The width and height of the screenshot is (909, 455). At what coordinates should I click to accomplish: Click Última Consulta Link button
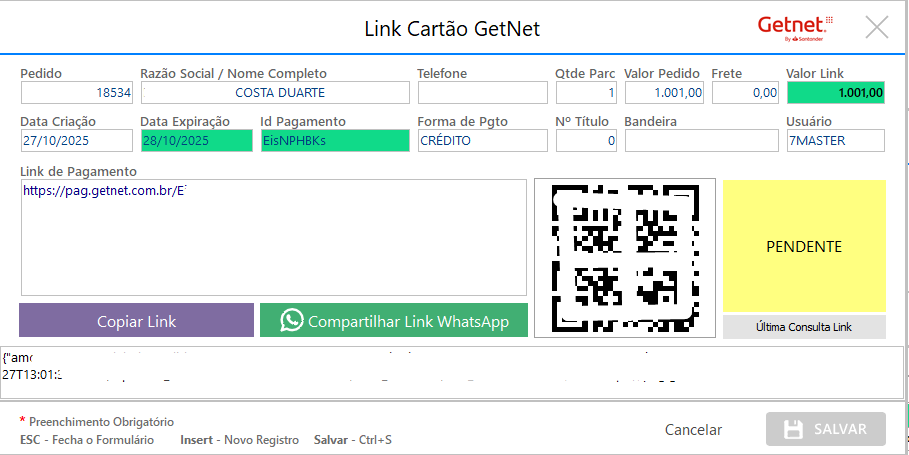(x=804, y=327)
